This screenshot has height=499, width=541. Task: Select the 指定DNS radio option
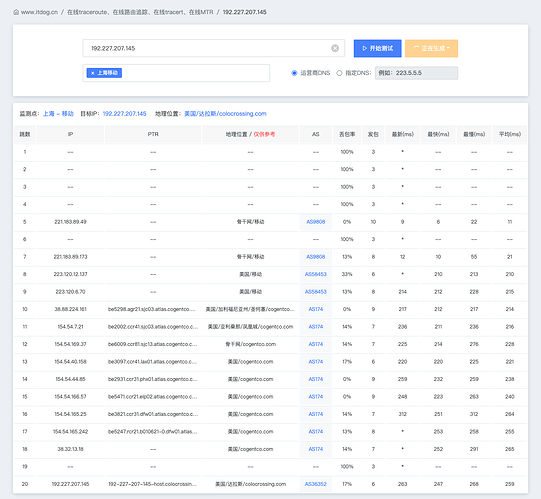(x=339, y=73)
